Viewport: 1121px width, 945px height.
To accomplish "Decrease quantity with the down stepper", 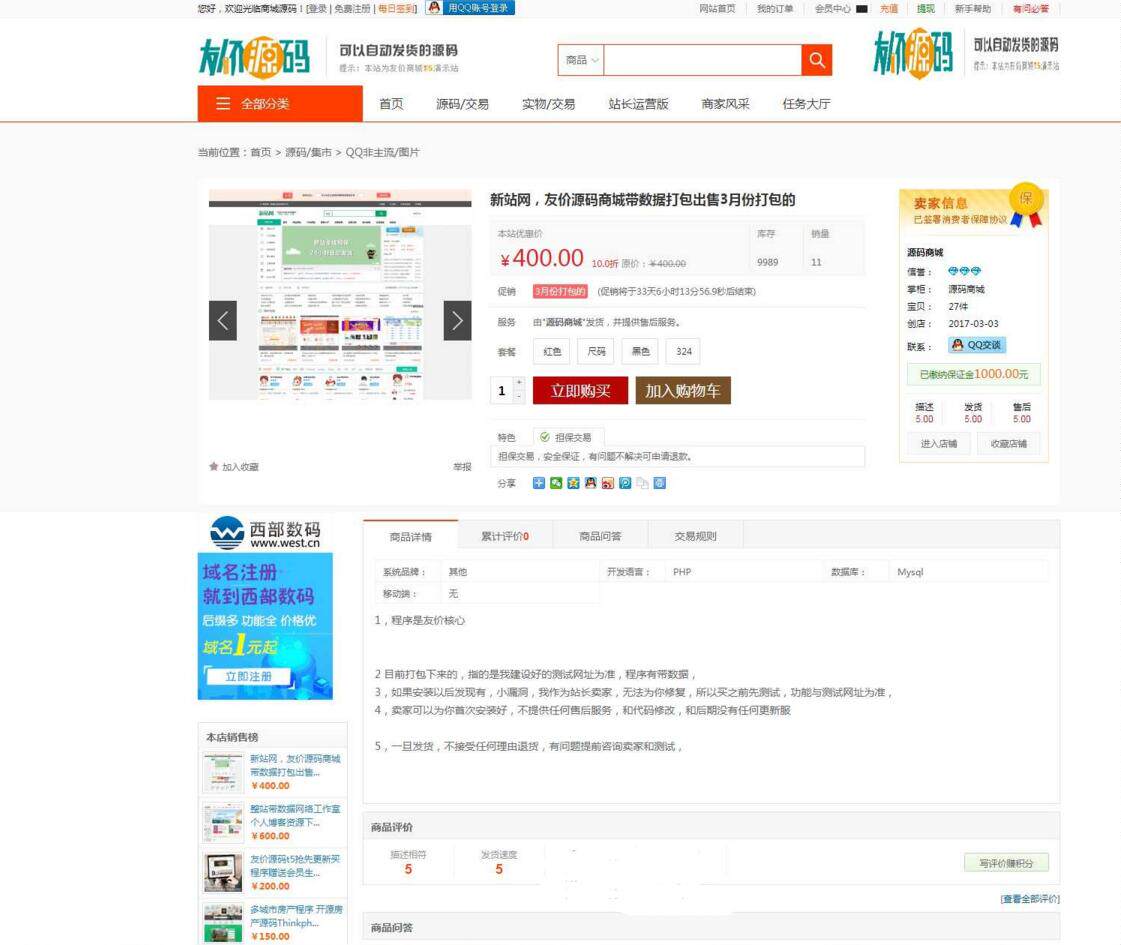I will click(519, 397).
